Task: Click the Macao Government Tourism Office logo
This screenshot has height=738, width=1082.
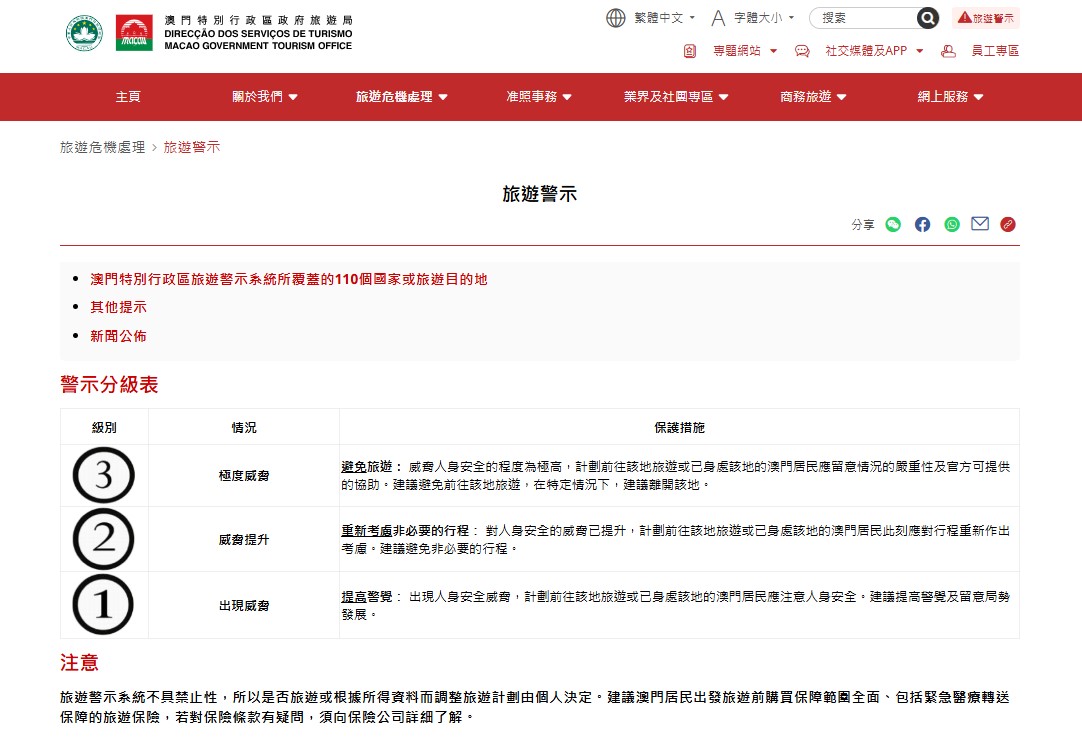Action: [209, 32]
